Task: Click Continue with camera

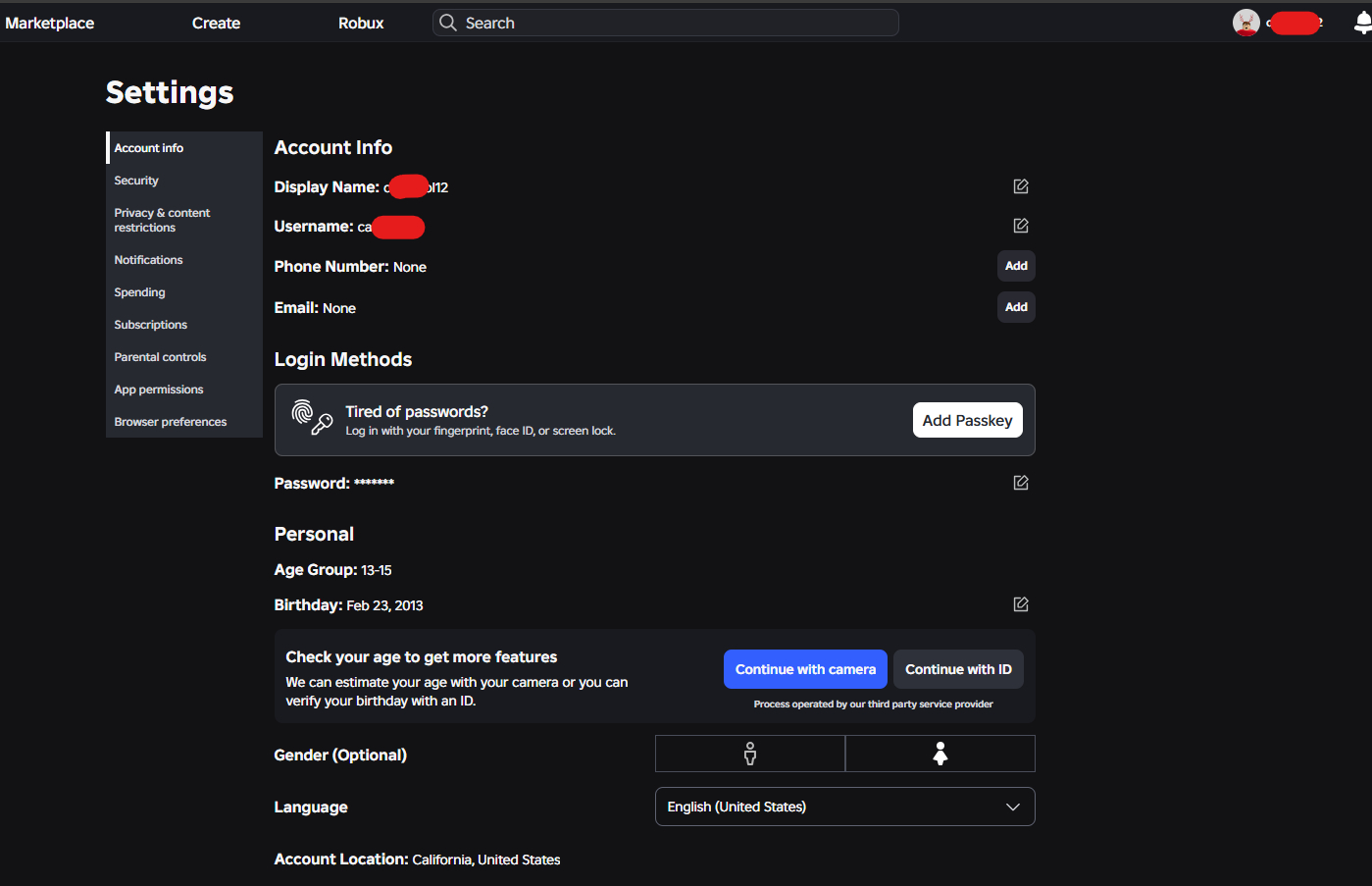Action: (x=805, y=669)
